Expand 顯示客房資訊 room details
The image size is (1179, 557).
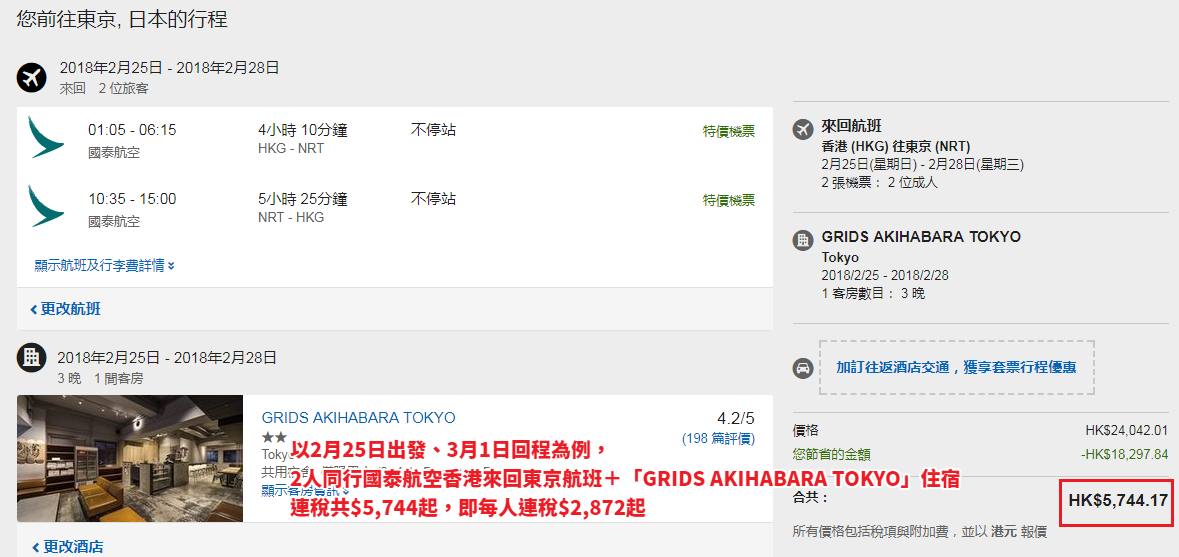[305, 490]
